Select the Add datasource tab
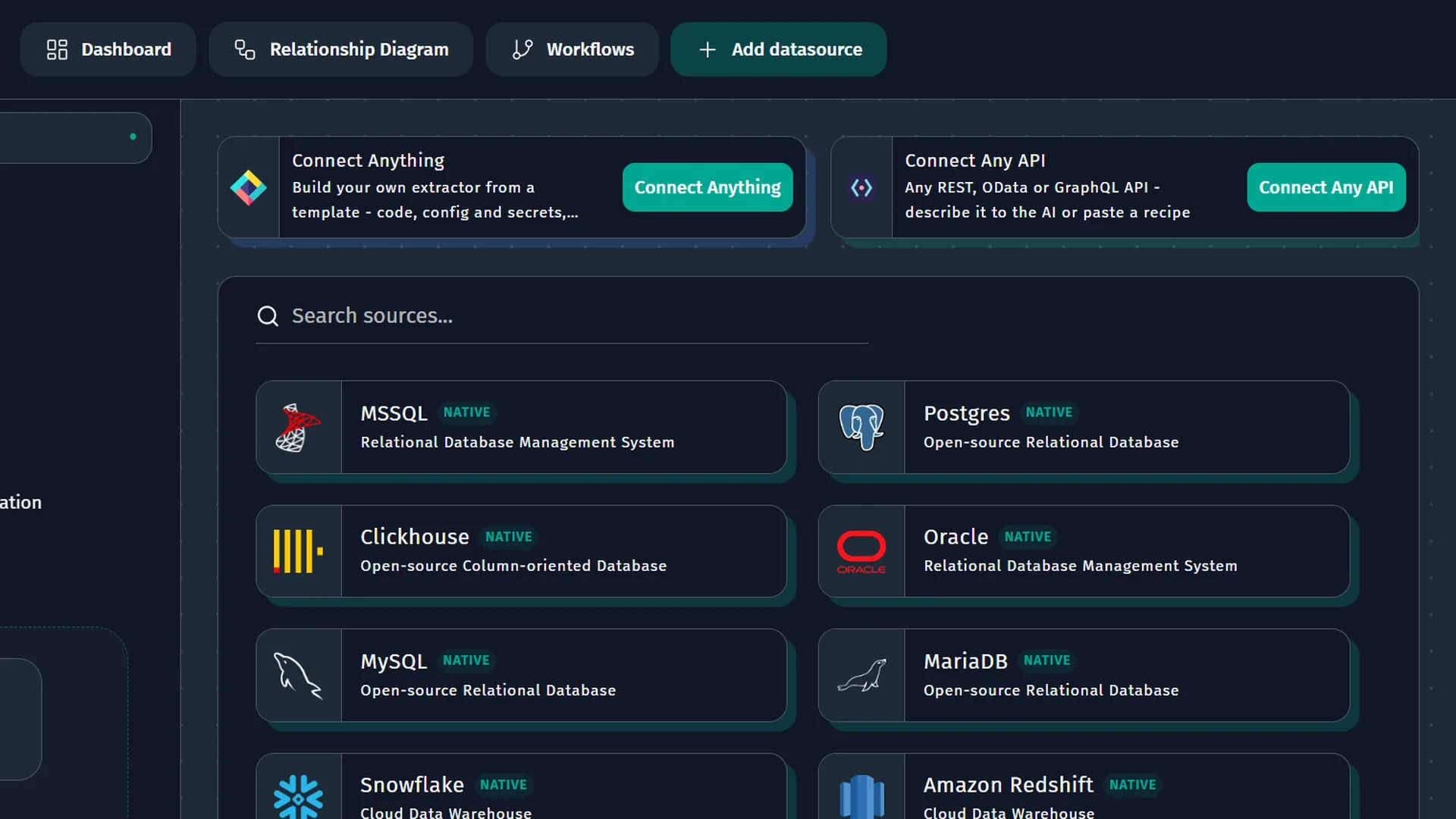The image size is (1456, 819). [x=778, y=49]
